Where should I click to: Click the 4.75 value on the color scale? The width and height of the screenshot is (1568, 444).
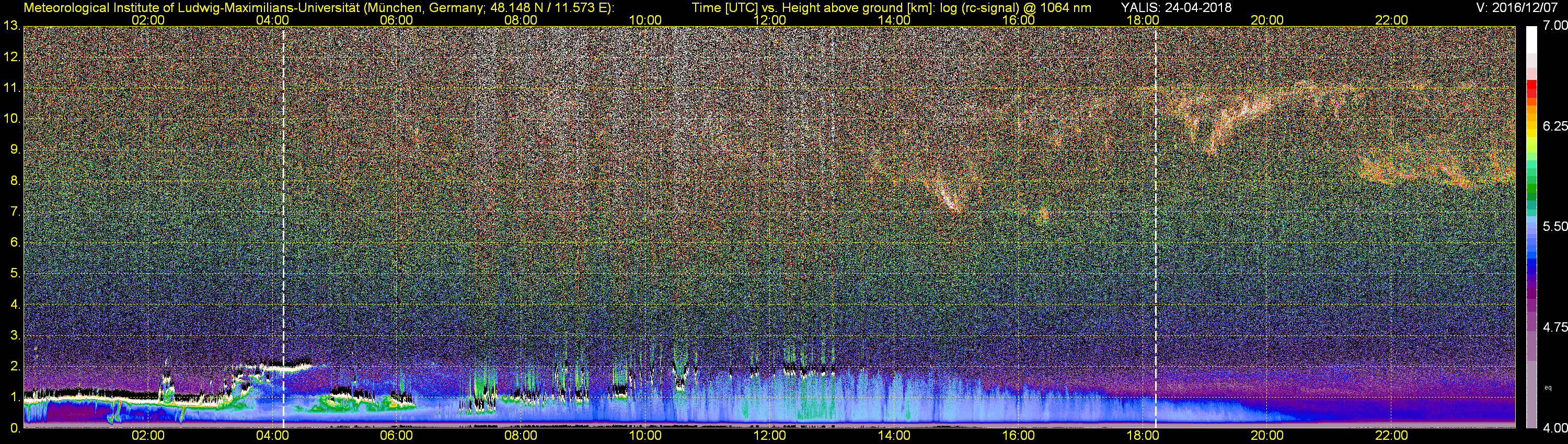1555,327
